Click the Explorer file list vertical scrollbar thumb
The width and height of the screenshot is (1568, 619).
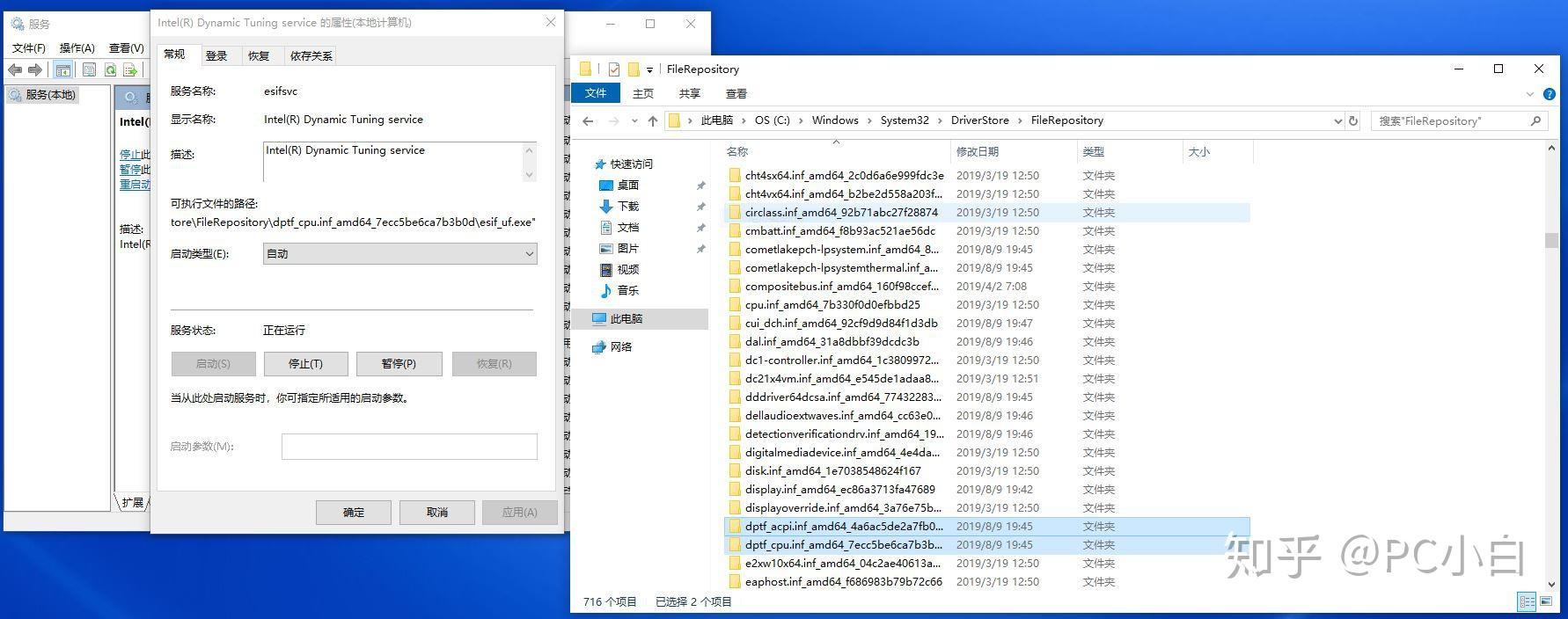pos(1551,240)
